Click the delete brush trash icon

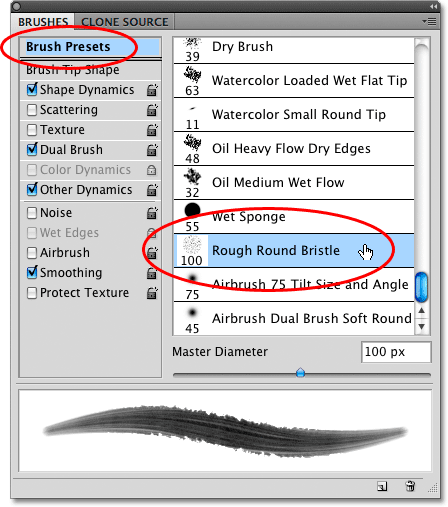click(410, 486)
